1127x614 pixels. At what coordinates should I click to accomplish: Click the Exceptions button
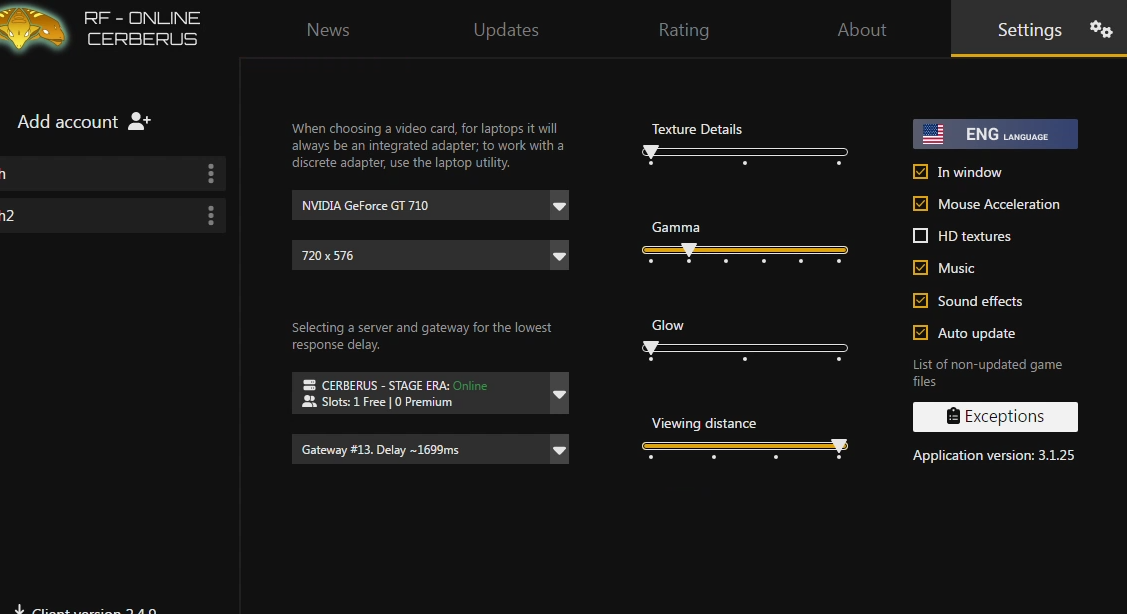pyautogui.click(x=995, y=417)
